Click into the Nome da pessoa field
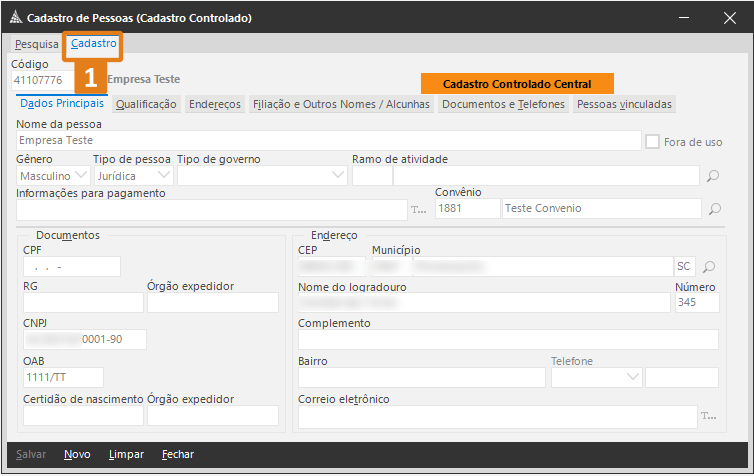Viewport: 754px width, 476px height. click(328, 141)
